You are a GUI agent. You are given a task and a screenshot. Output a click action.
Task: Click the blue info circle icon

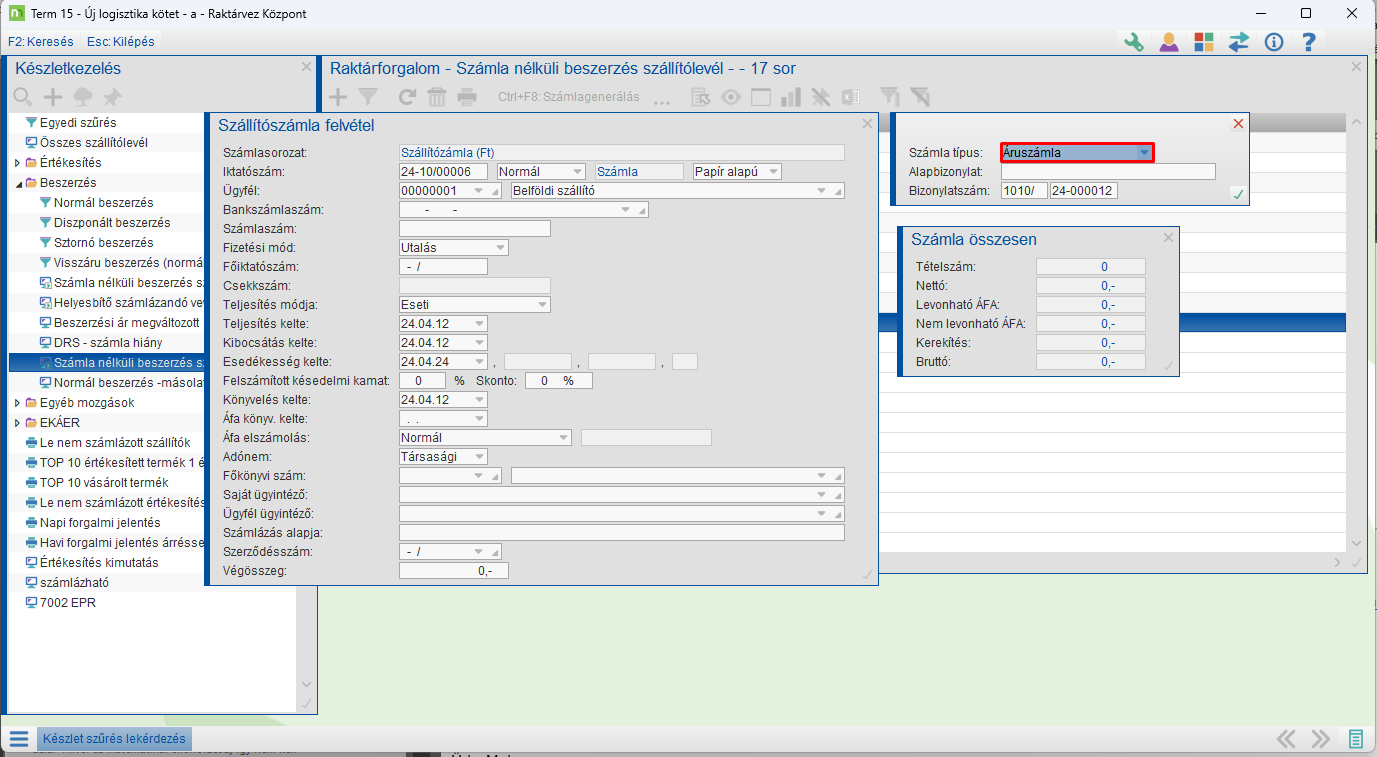(x=1274, y=42)
